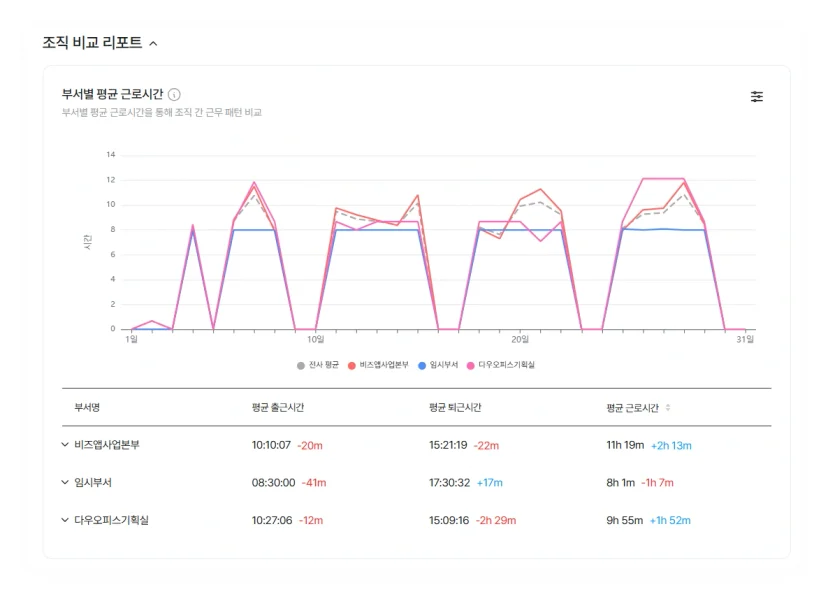Click info icon beside 부서별 평균 근로시간
Image resolution: width=828 pixels, height=594 pixels.
(174, 95)
